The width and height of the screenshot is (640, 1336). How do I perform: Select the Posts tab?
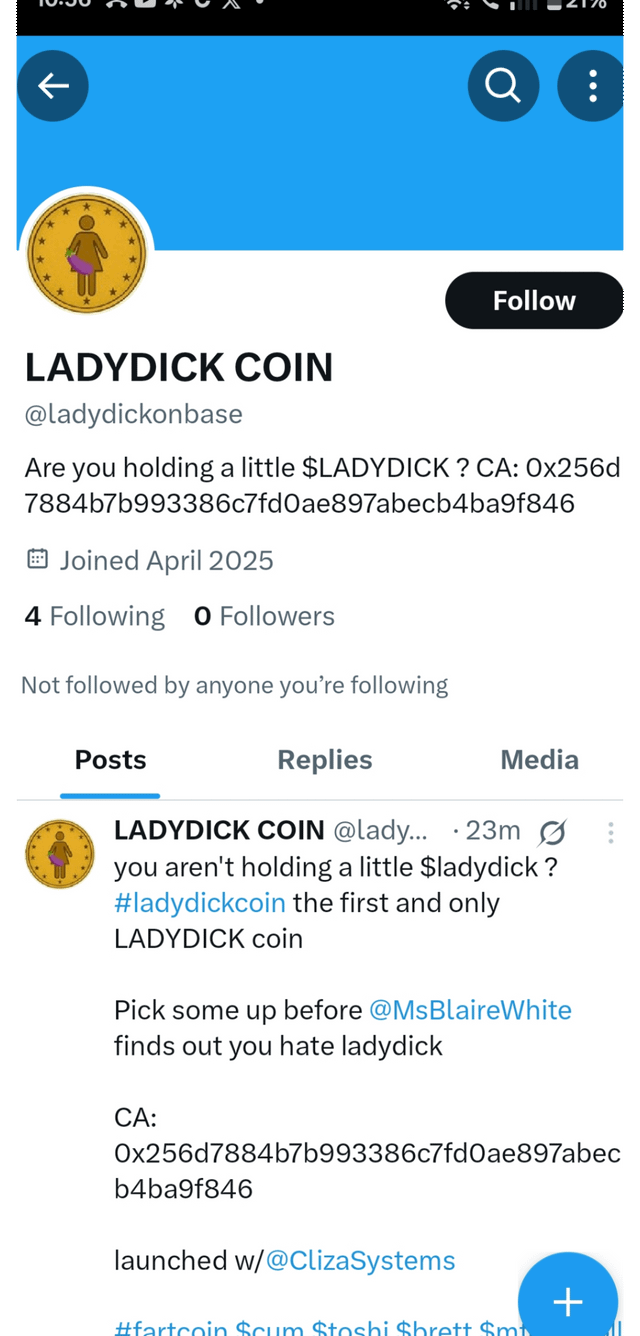(110, 760)
